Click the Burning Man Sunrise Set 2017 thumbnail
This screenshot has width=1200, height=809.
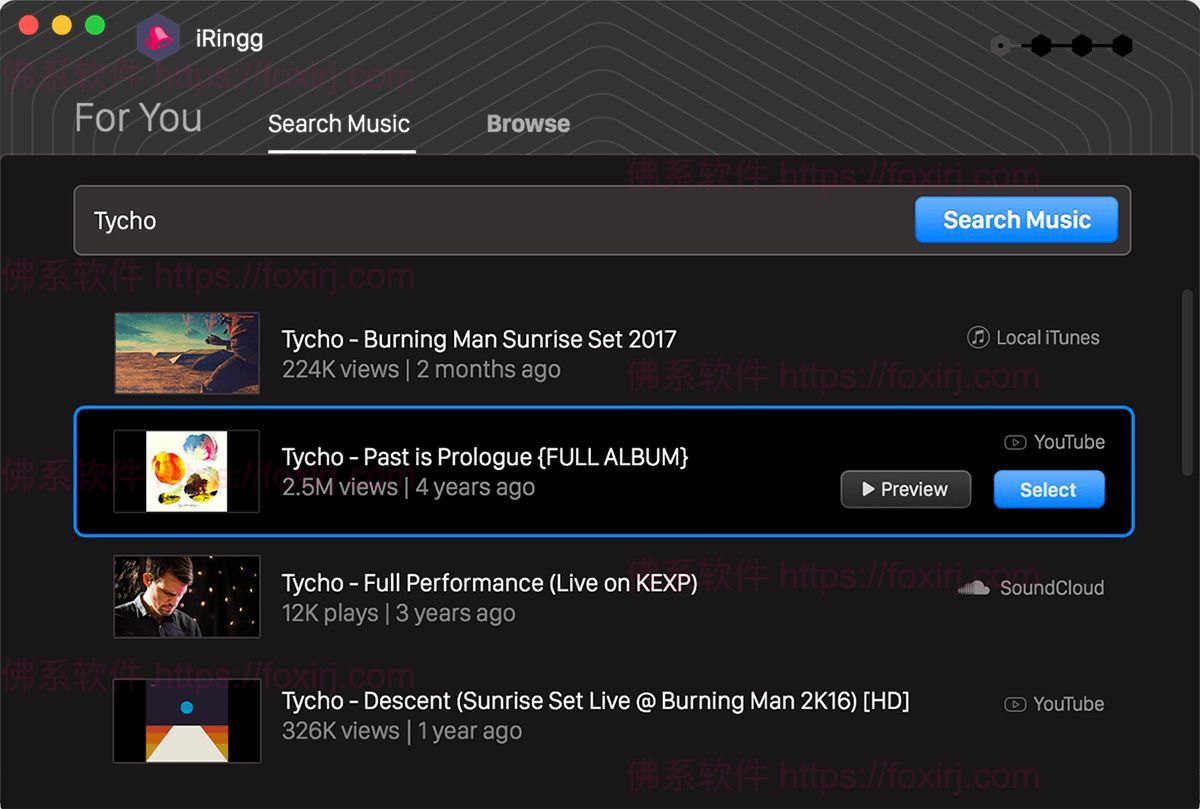tap(186, 352)
